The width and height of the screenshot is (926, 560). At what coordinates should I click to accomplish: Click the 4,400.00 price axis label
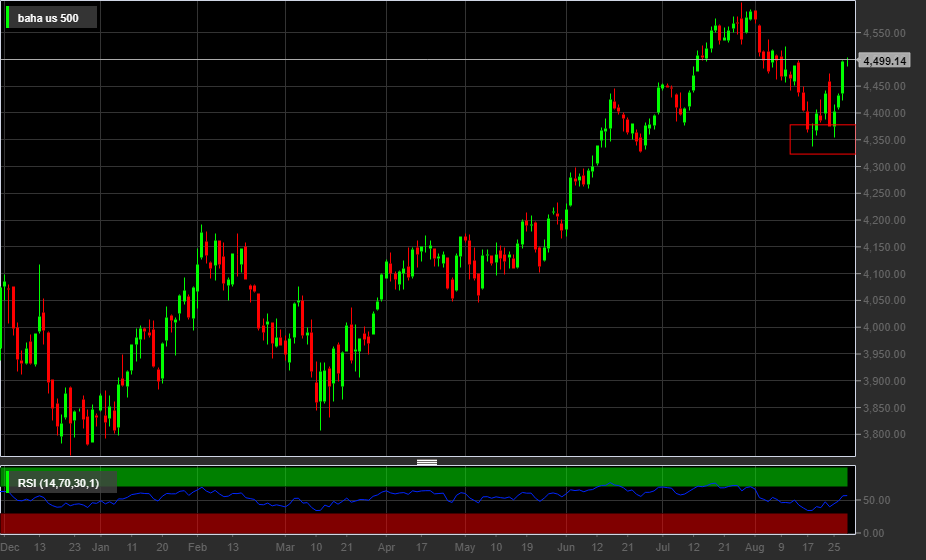tap(884, 113)
